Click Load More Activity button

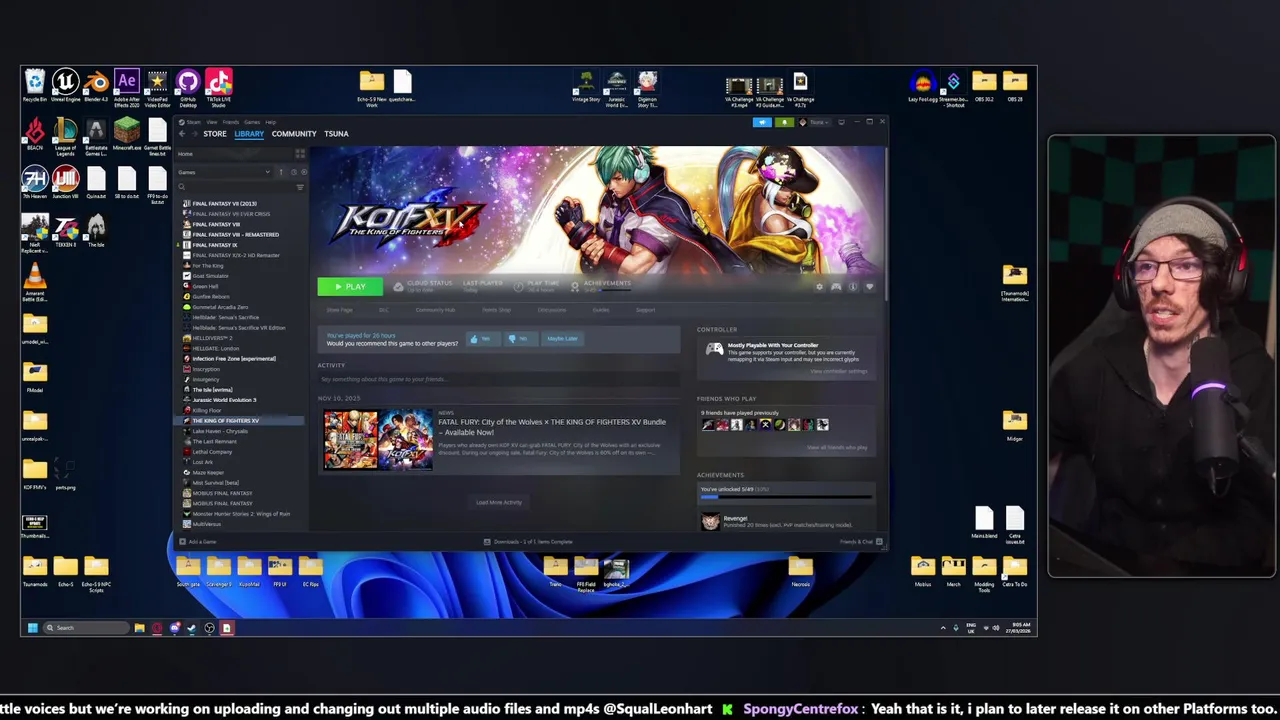pyautogui.click(x=499, y=502)
